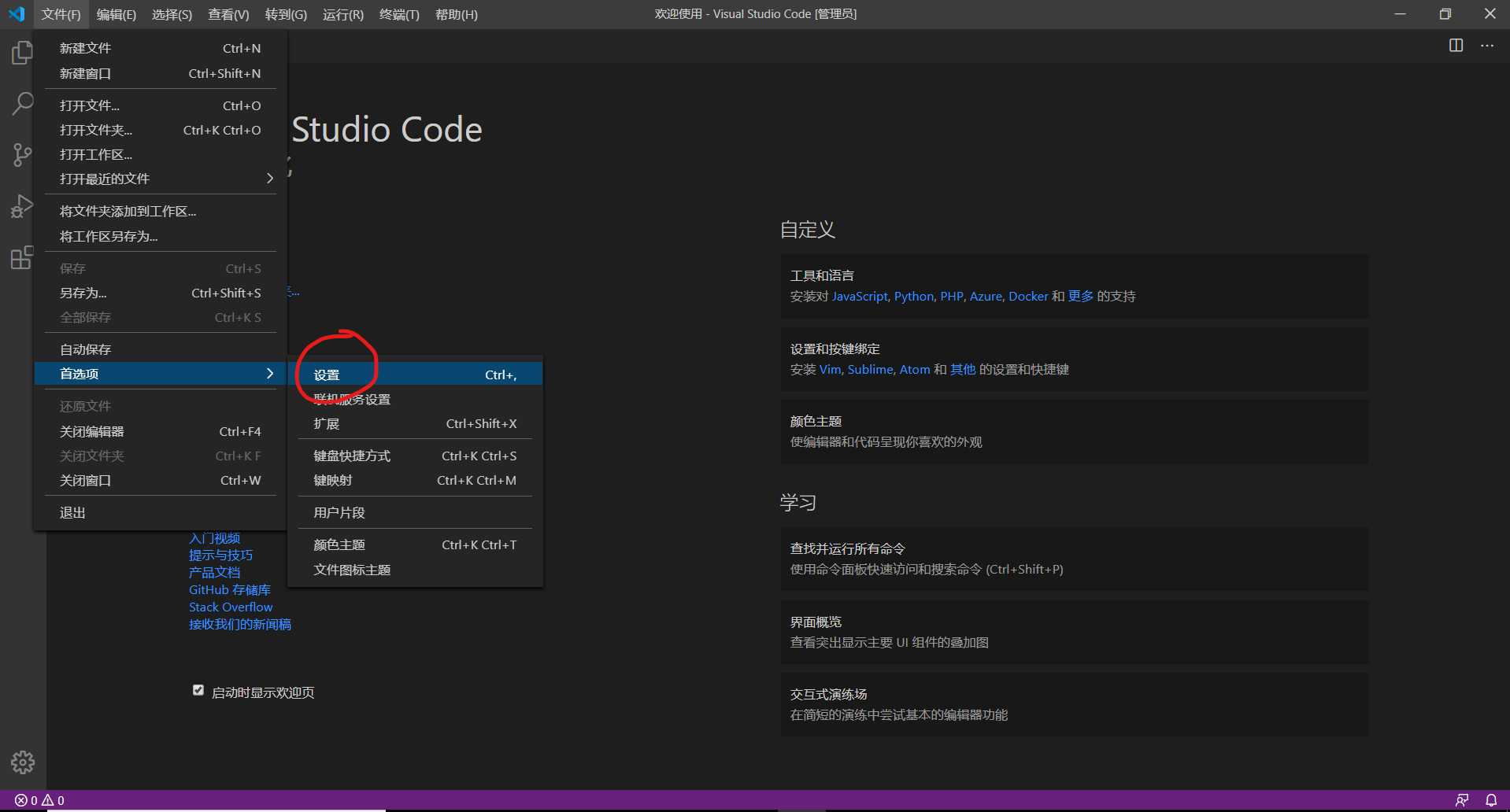
Task: Open the 颜色主题 welcome card
Action: click(1075, 431)
